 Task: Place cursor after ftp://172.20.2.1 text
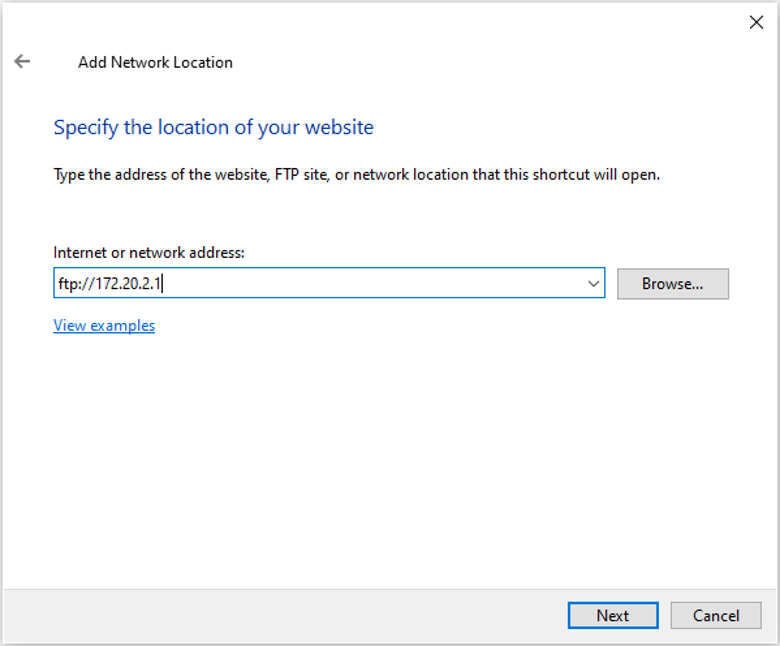[x=163, y=283]
